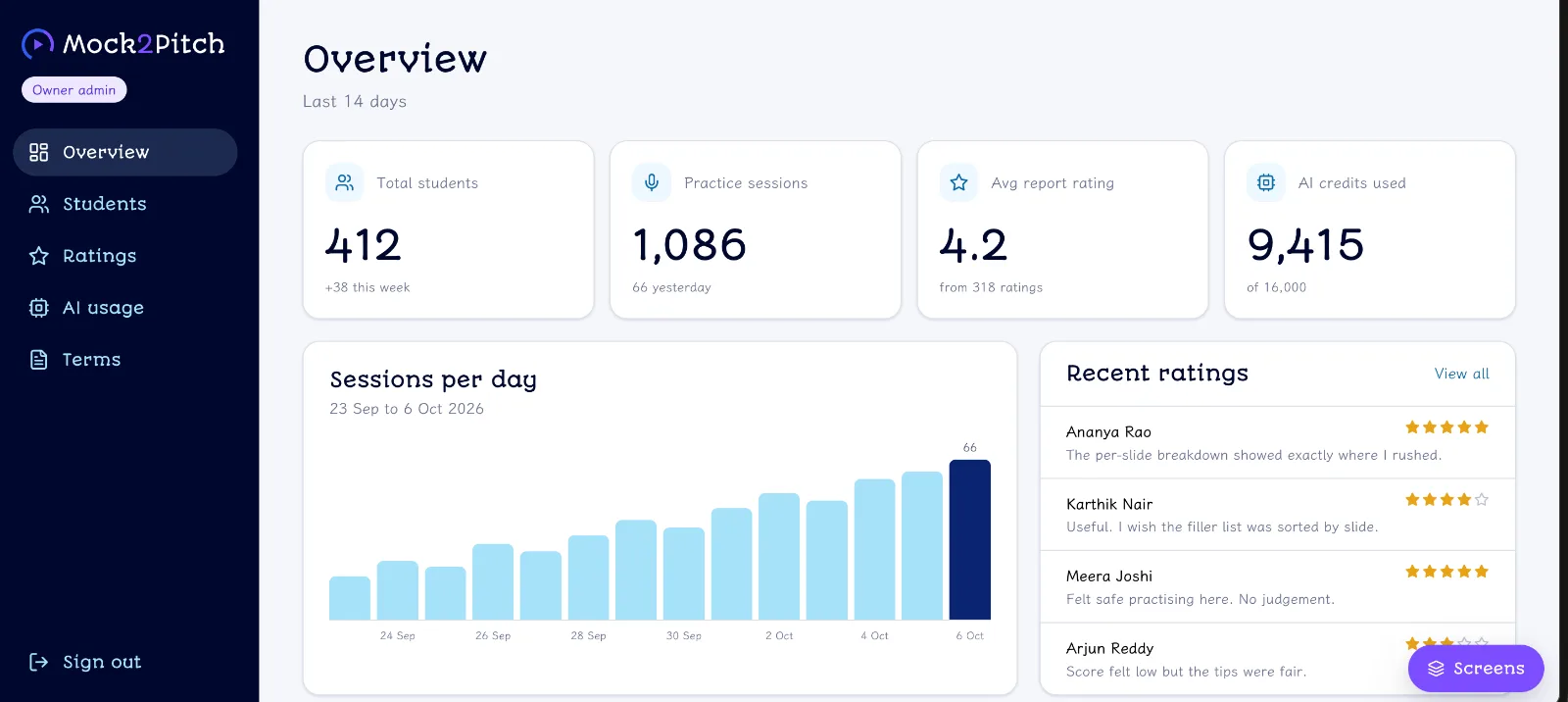The height and width of the screenshot is (702, 1568).
Task: Click the '66 yesterday' text
Action: 671,287
